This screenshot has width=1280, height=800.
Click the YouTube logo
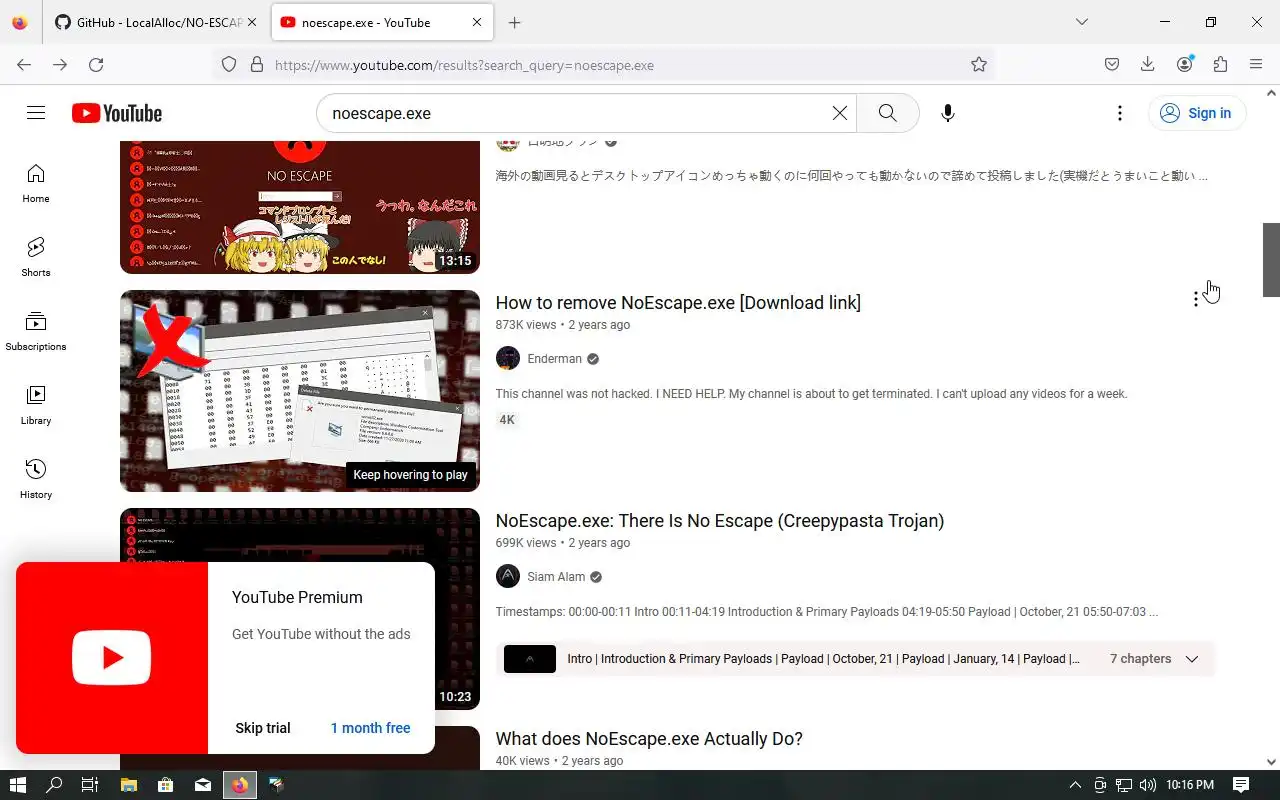tap(117, 113)
